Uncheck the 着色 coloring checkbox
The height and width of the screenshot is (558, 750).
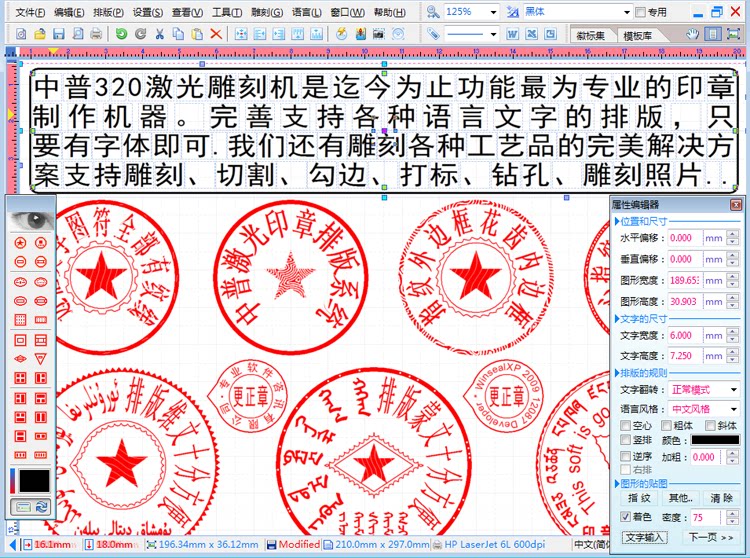pyautogui.click(x=625, y=516)
